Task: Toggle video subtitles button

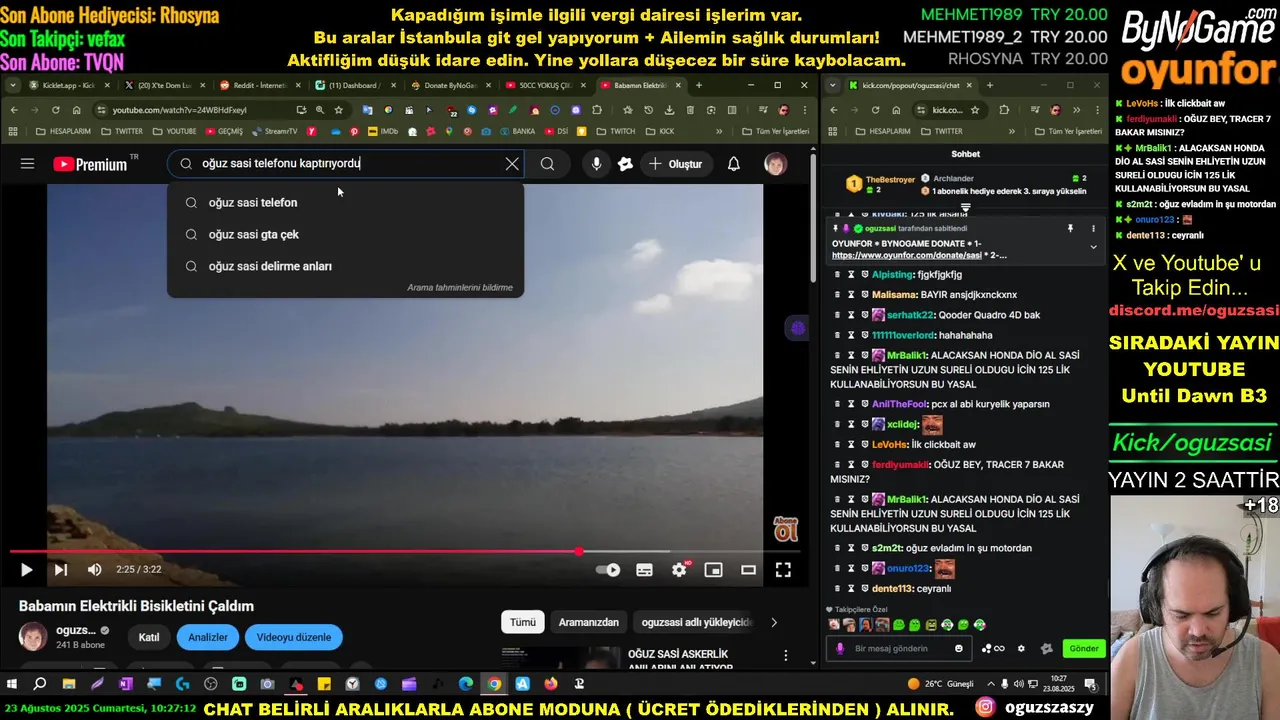Action: click(x=644, y=570)
